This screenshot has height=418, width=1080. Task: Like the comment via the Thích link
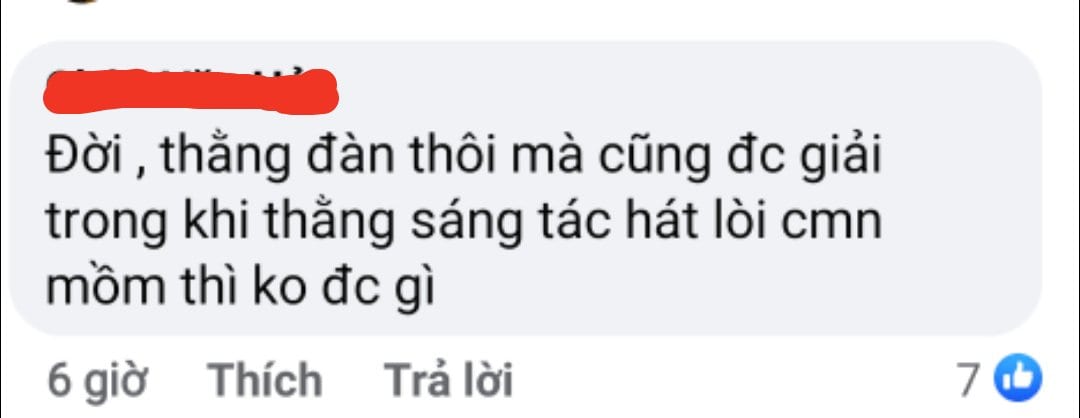pyautogui.click(x=265, y=380)
